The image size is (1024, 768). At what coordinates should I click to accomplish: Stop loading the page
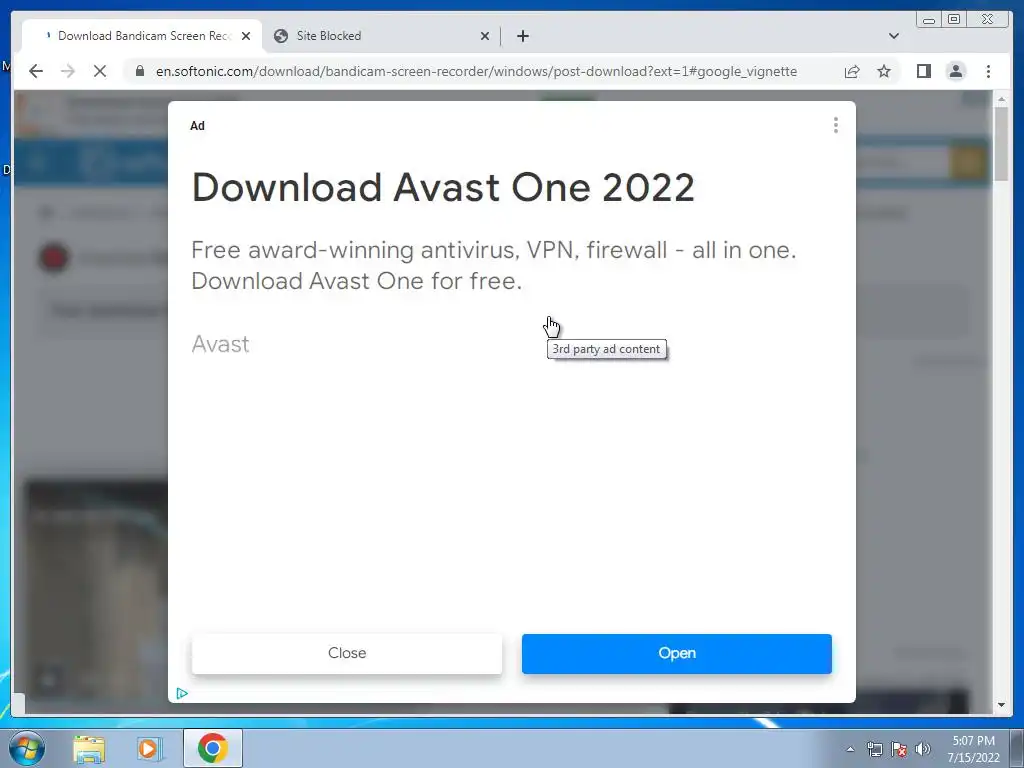[x=100, y=71]
